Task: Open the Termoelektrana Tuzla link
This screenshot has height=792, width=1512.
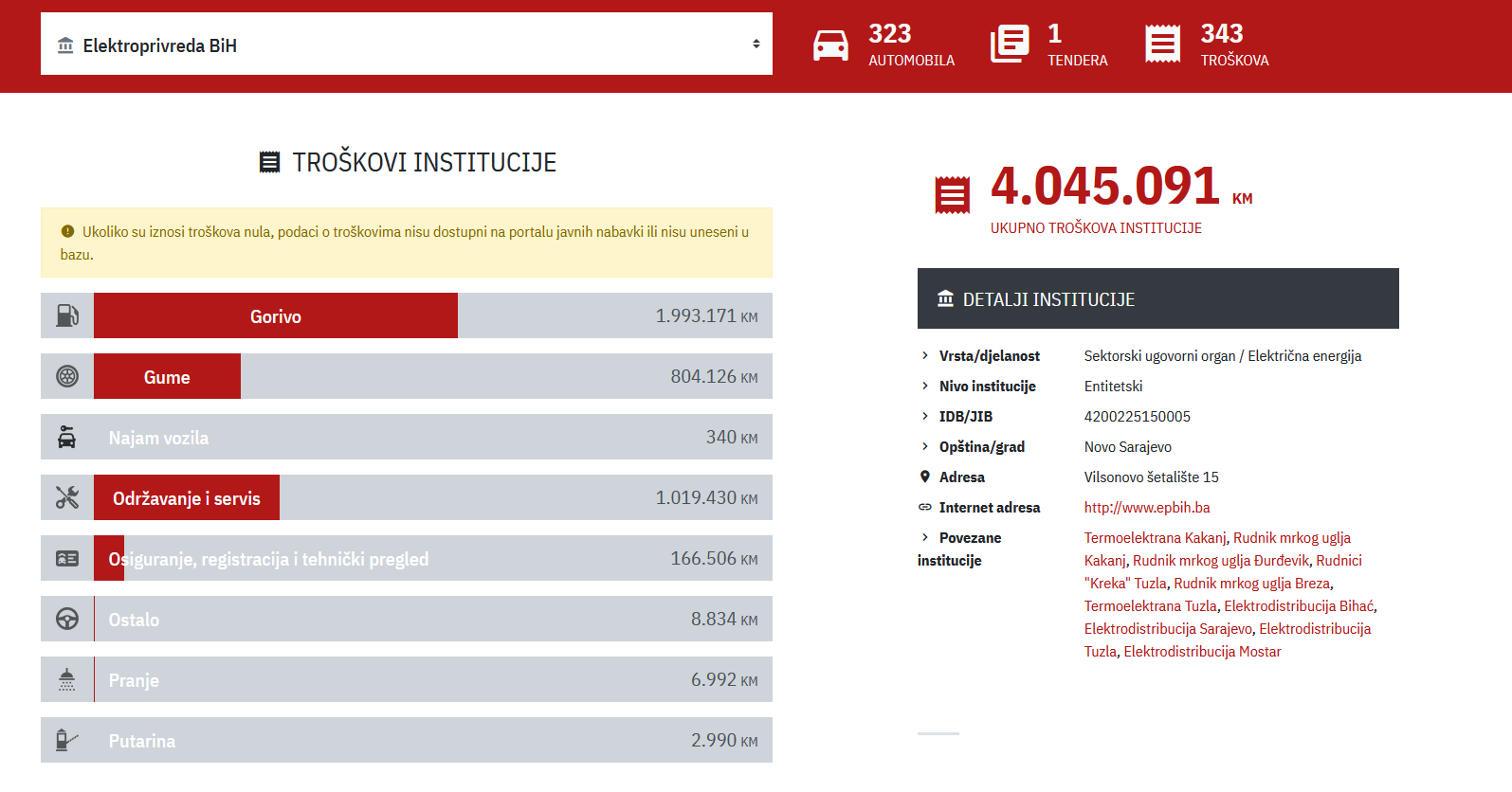Action: [x=1151, y=606]
